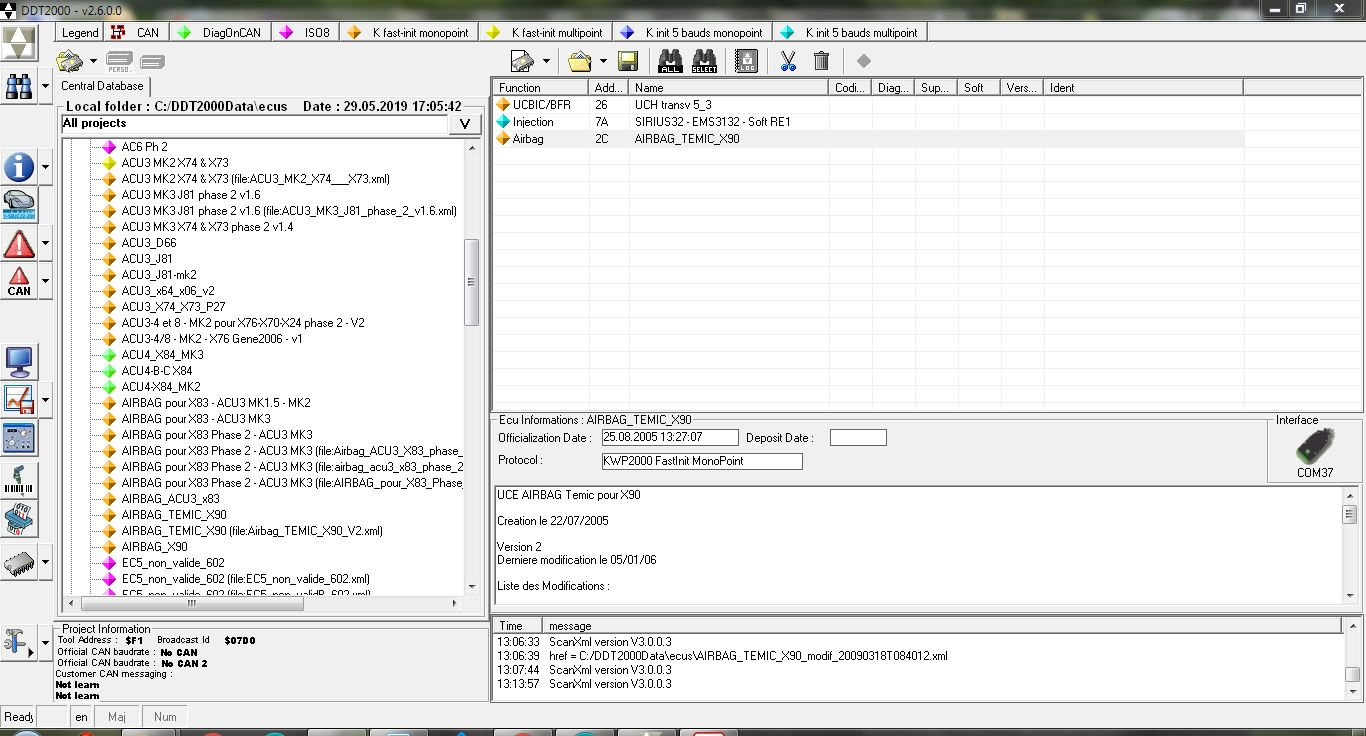The image size is (1366, 736).
Task: Click the Deposit Date input field
Action: pyautogui.click(x=858, y=438)
